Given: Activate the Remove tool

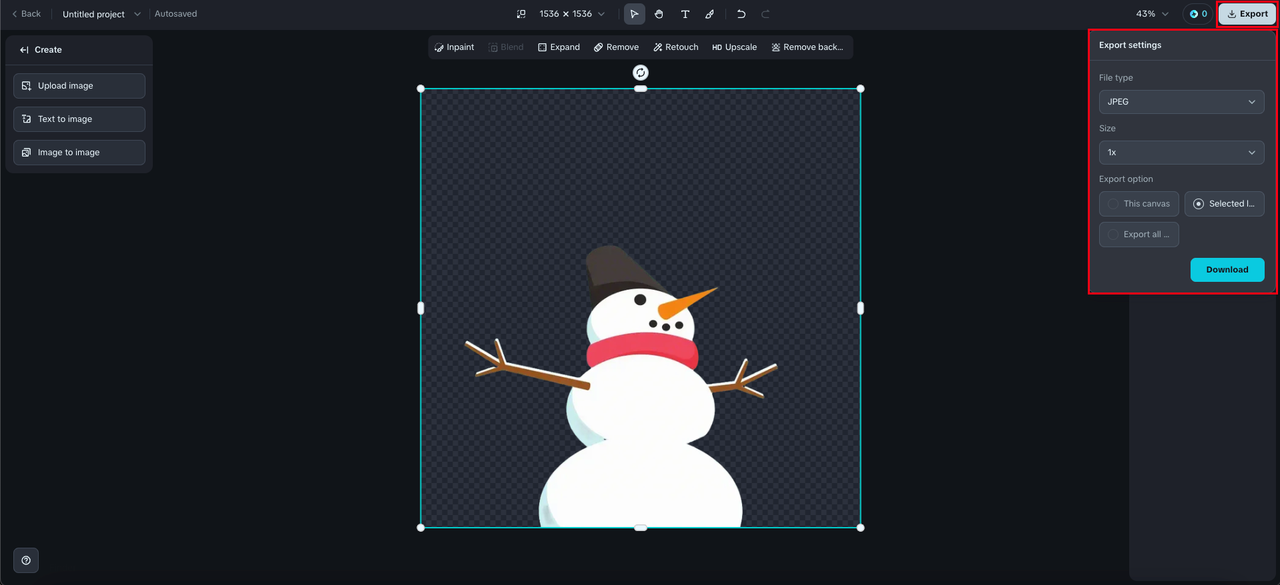Looking at the screenshot, I should 616,47.
